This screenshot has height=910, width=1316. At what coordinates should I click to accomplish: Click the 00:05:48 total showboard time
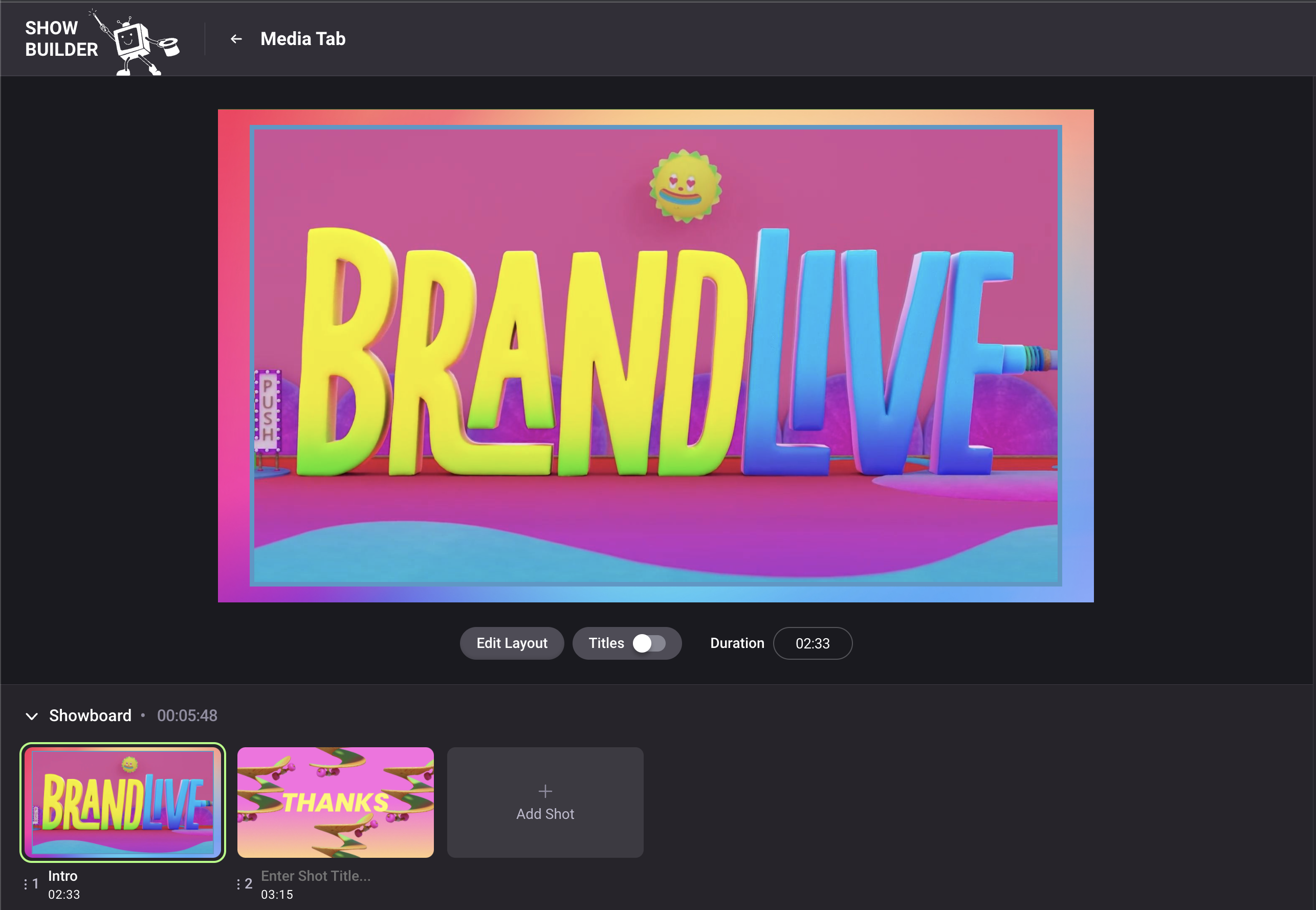tap(187, 716)
